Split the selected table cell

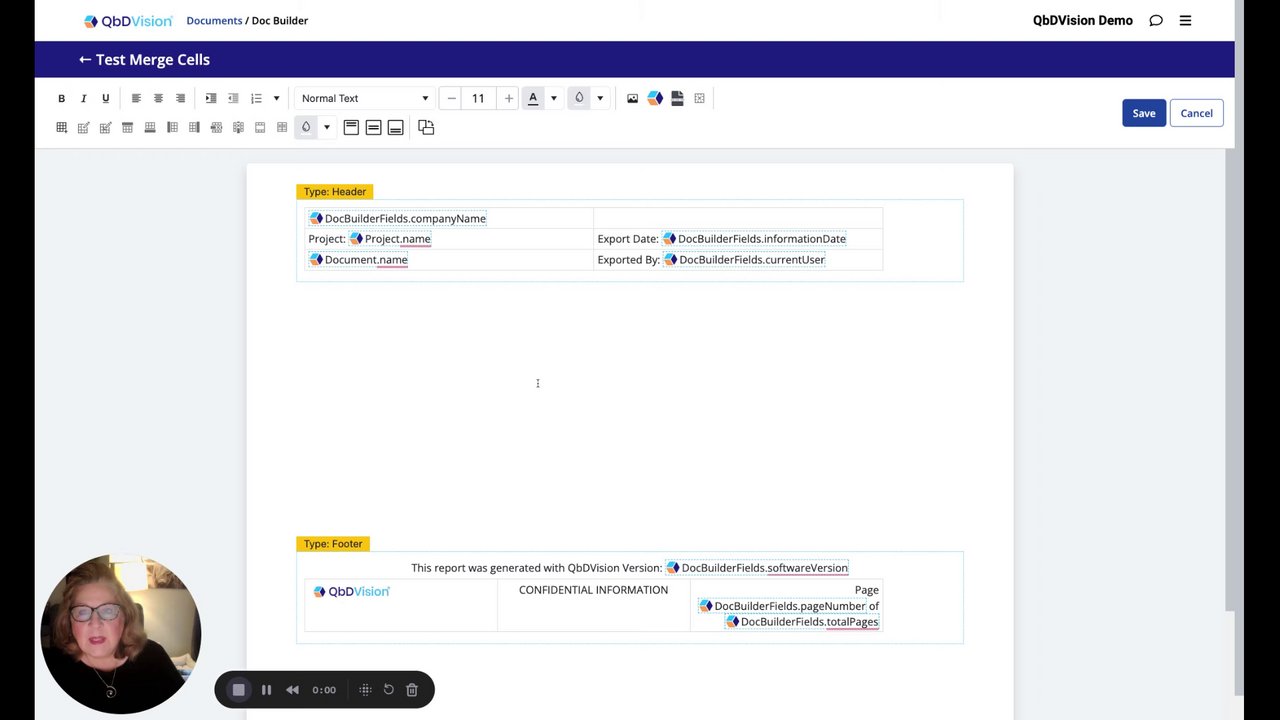tap(282, 127)
